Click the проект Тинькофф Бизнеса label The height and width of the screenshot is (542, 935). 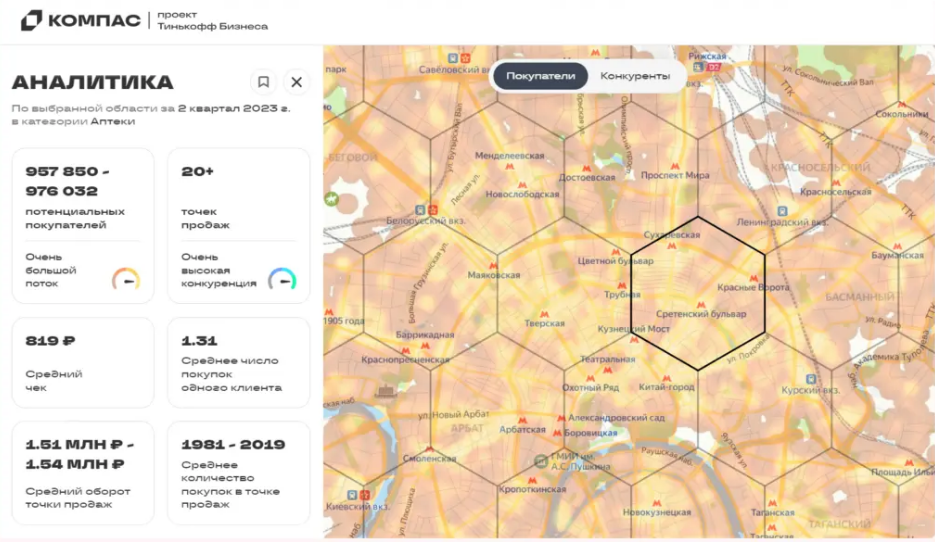point(212,21)
